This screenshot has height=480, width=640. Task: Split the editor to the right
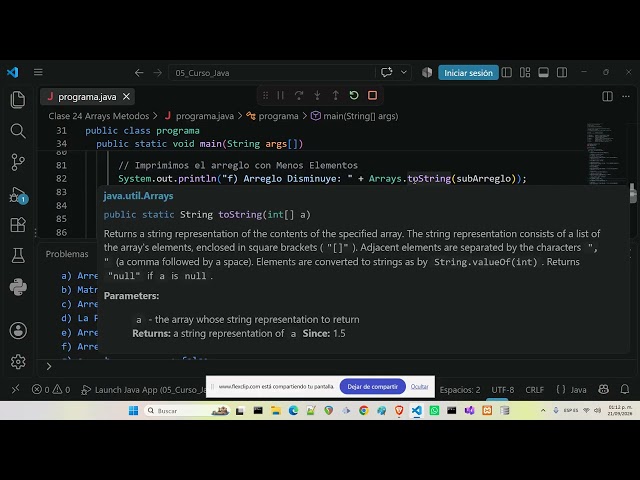point(607,96)
